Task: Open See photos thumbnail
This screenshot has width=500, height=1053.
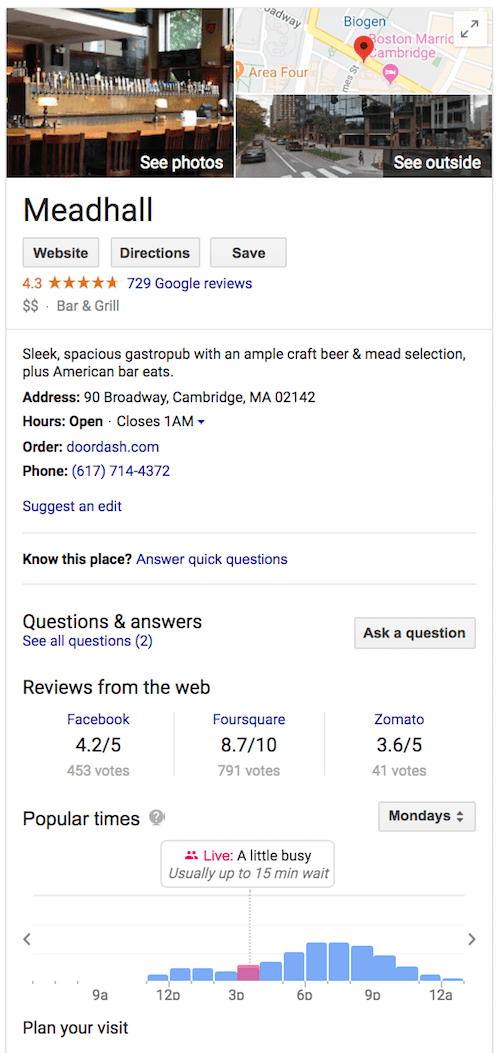Action: tap(120, 93)
